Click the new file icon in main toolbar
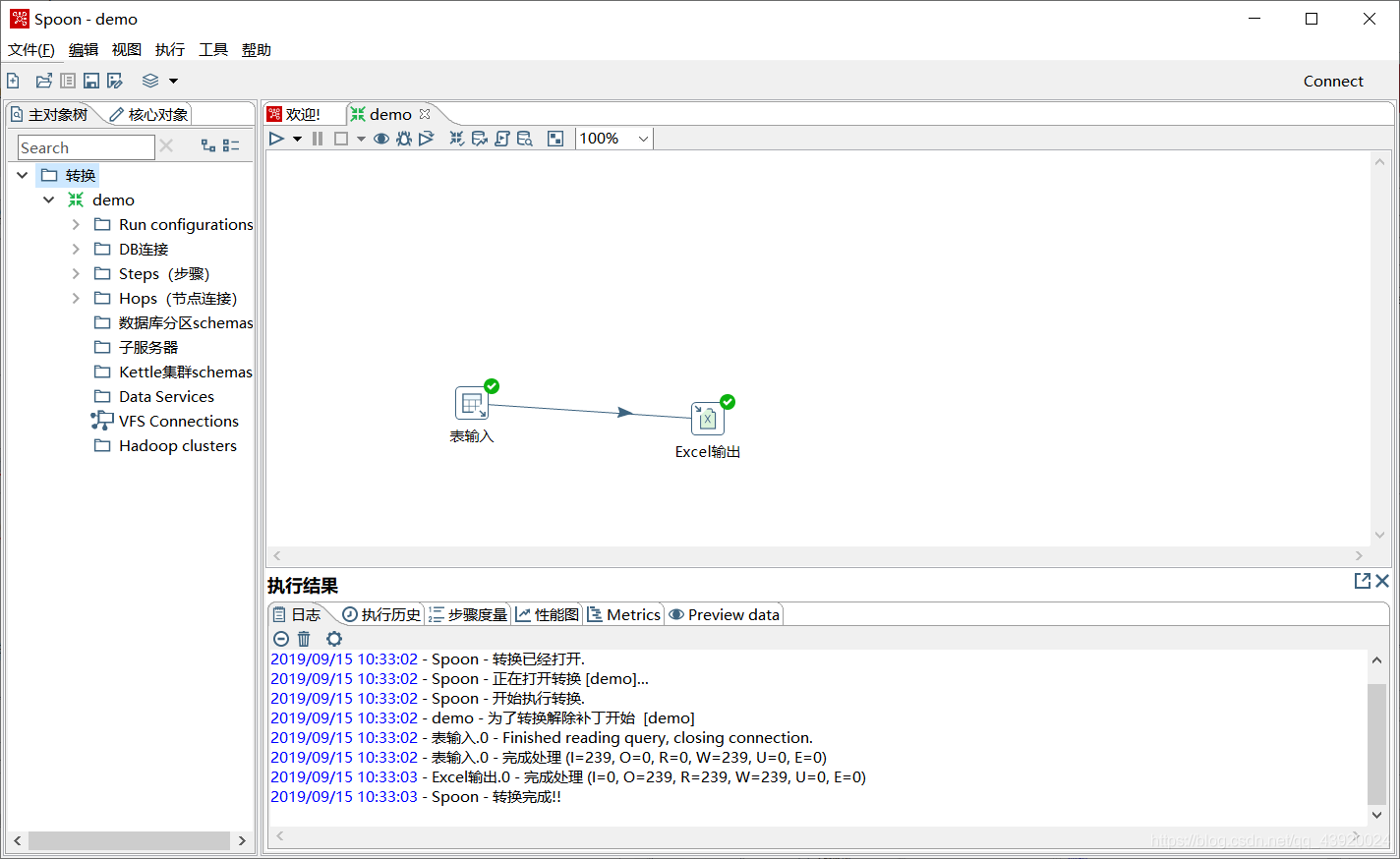This screenshot has width=1400, height=859. (13, 81)
